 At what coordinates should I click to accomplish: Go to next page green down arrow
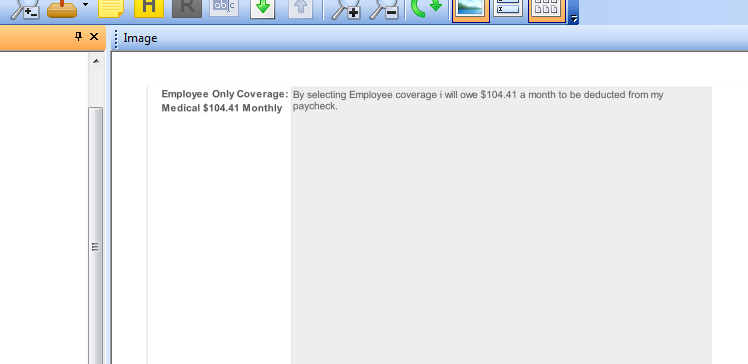pos(263,9)
